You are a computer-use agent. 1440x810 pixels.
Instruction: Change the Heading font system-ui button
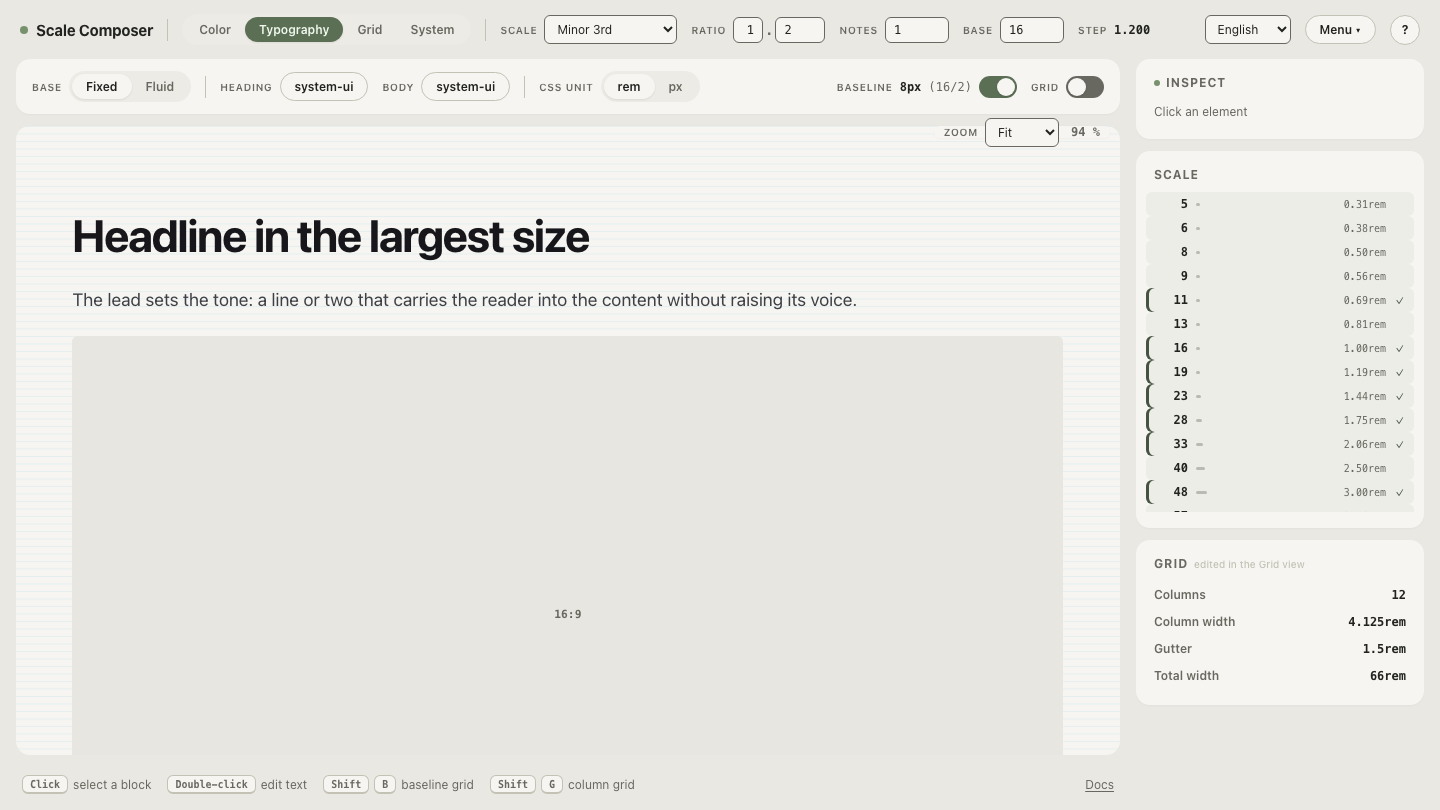(x=324, y=87)
